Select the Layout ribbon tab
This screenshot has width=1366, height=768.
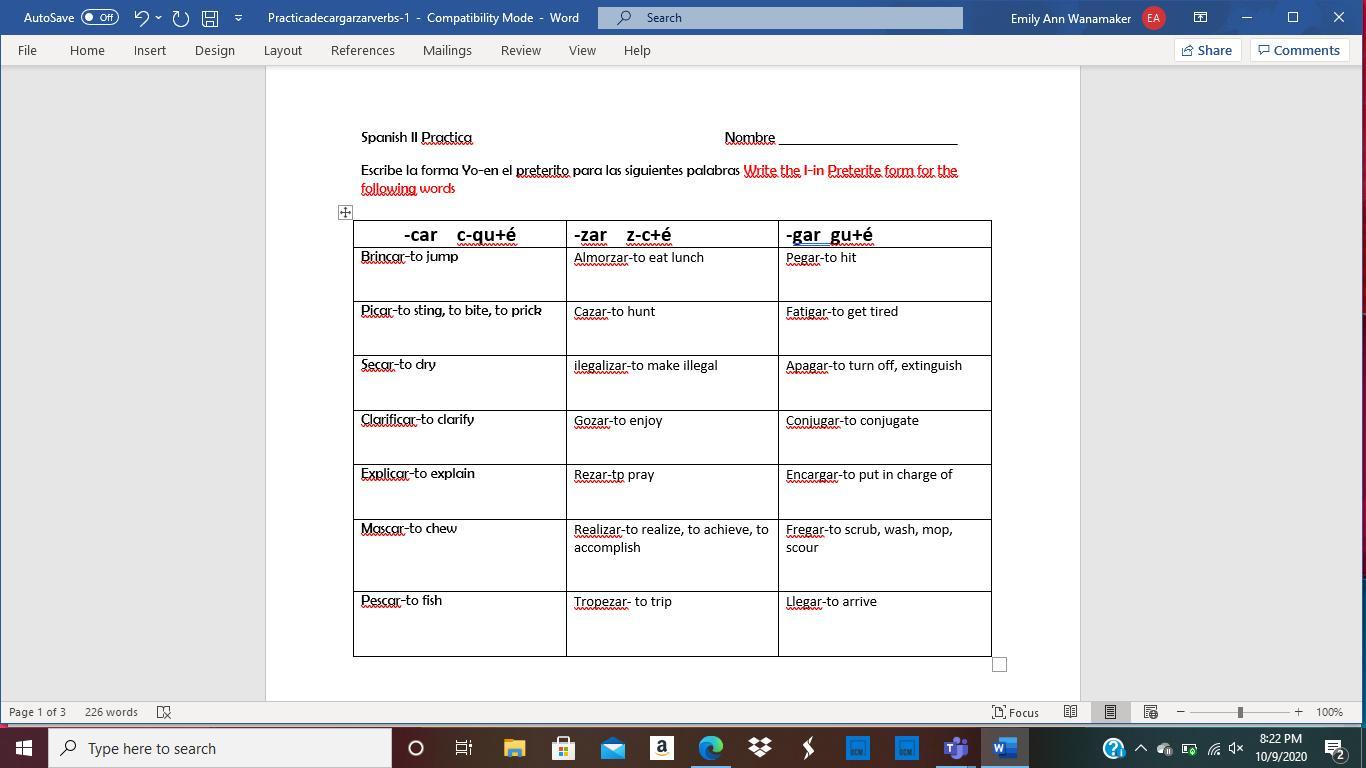pos(283,50)
